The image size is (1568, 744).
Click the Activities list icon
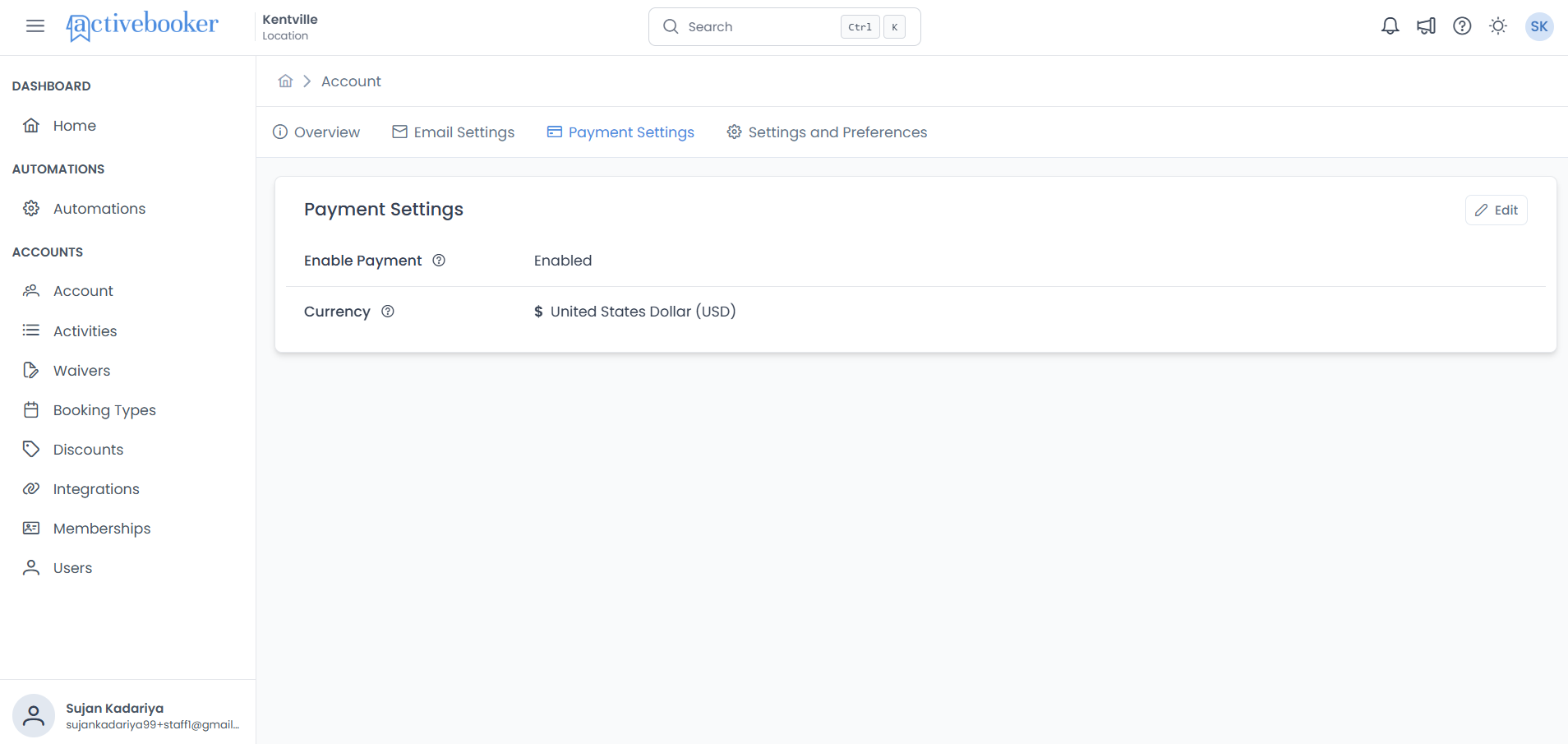coord(31,330)
